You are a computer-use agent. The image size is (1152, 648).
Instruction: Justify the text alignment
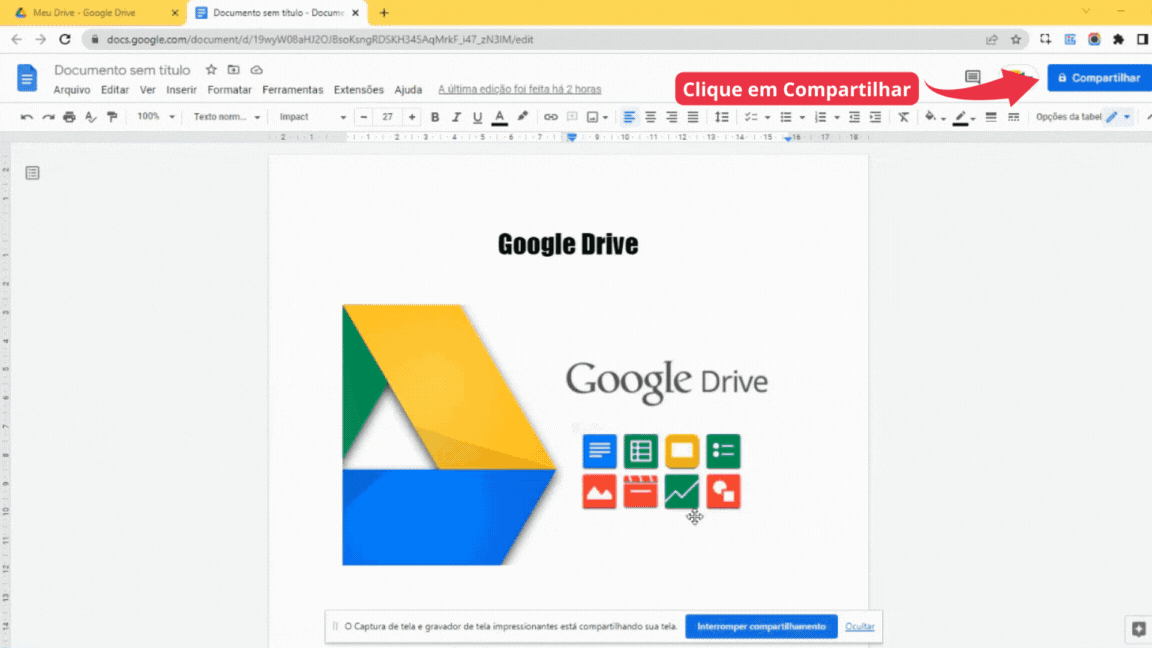[x=693, y=117]
